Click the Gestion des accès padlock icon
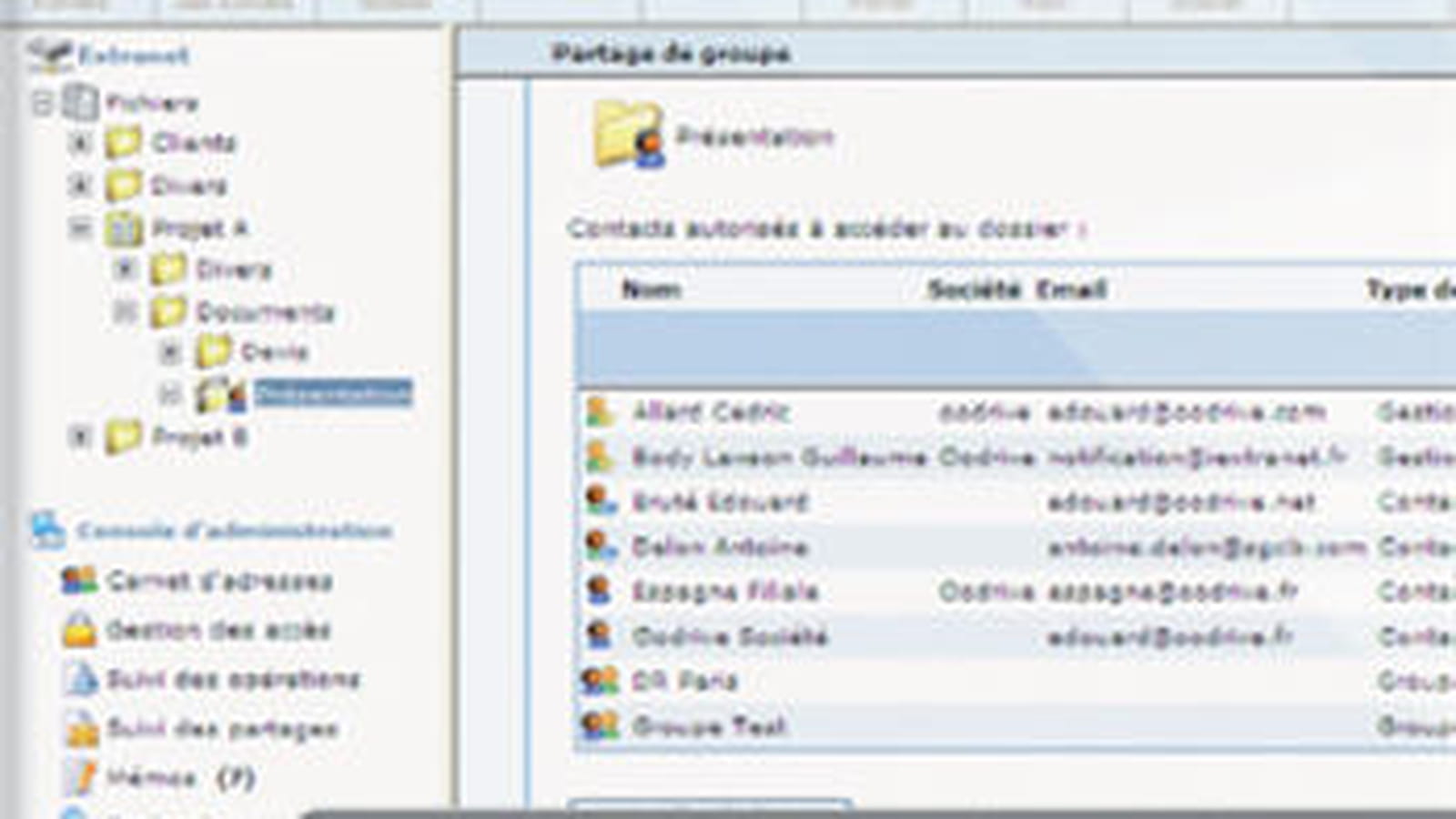1456x819 pixels. coord(79,630)
